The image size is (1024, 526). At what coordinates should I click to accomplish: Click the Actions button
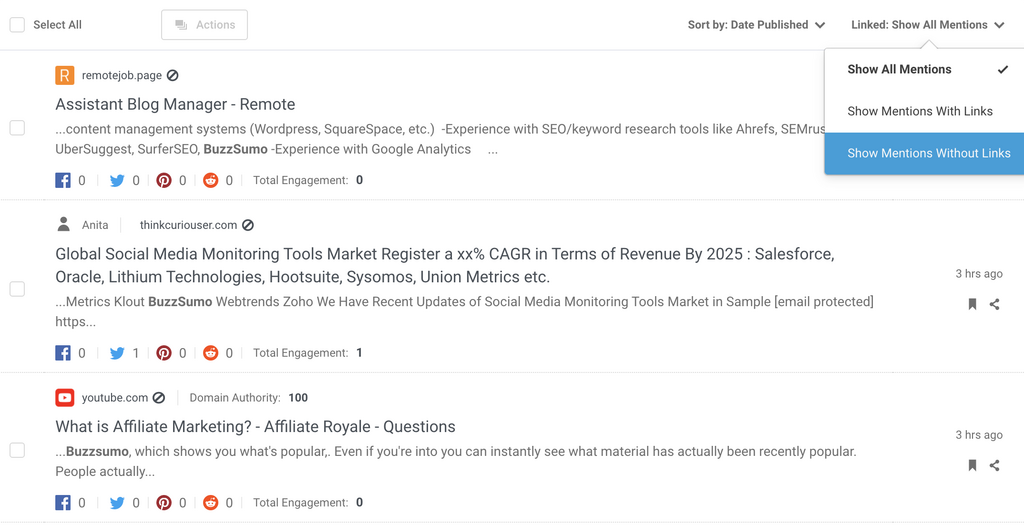[204, 25]
